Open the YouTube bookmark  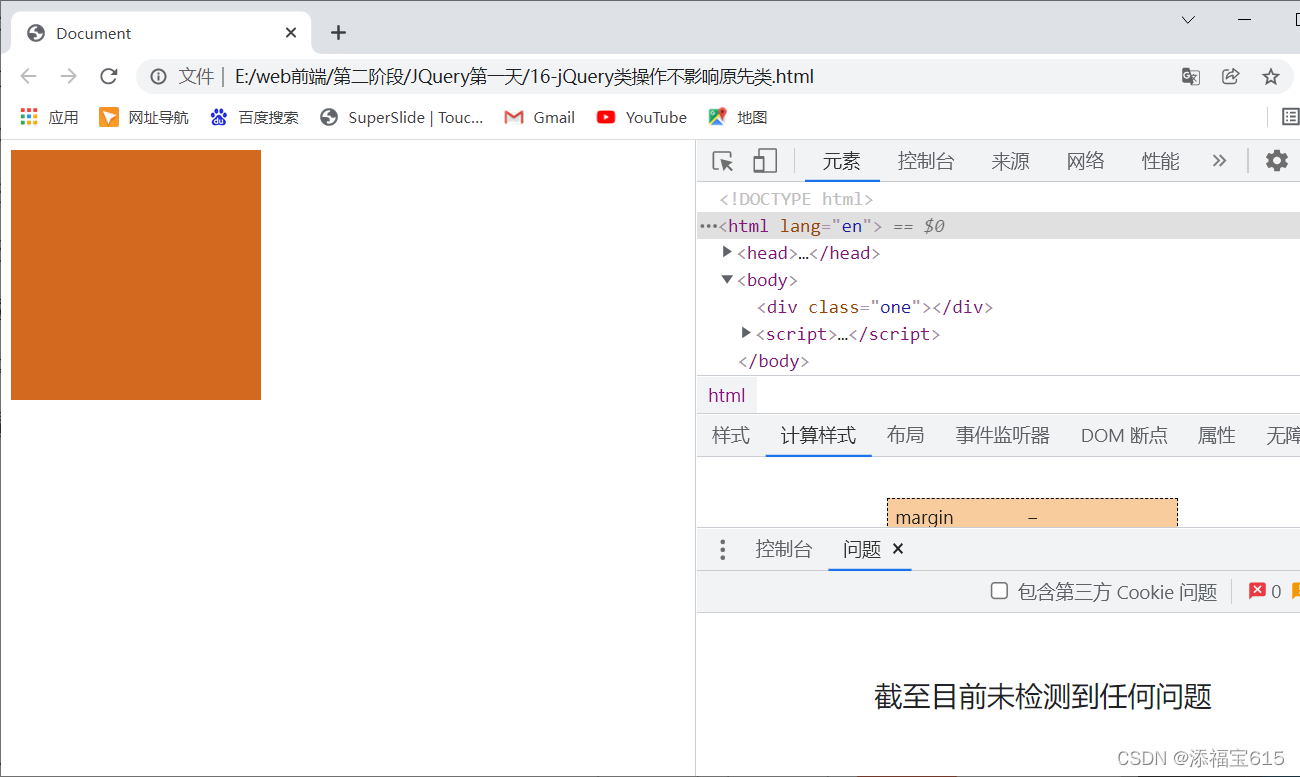click(x=641, y=117)
